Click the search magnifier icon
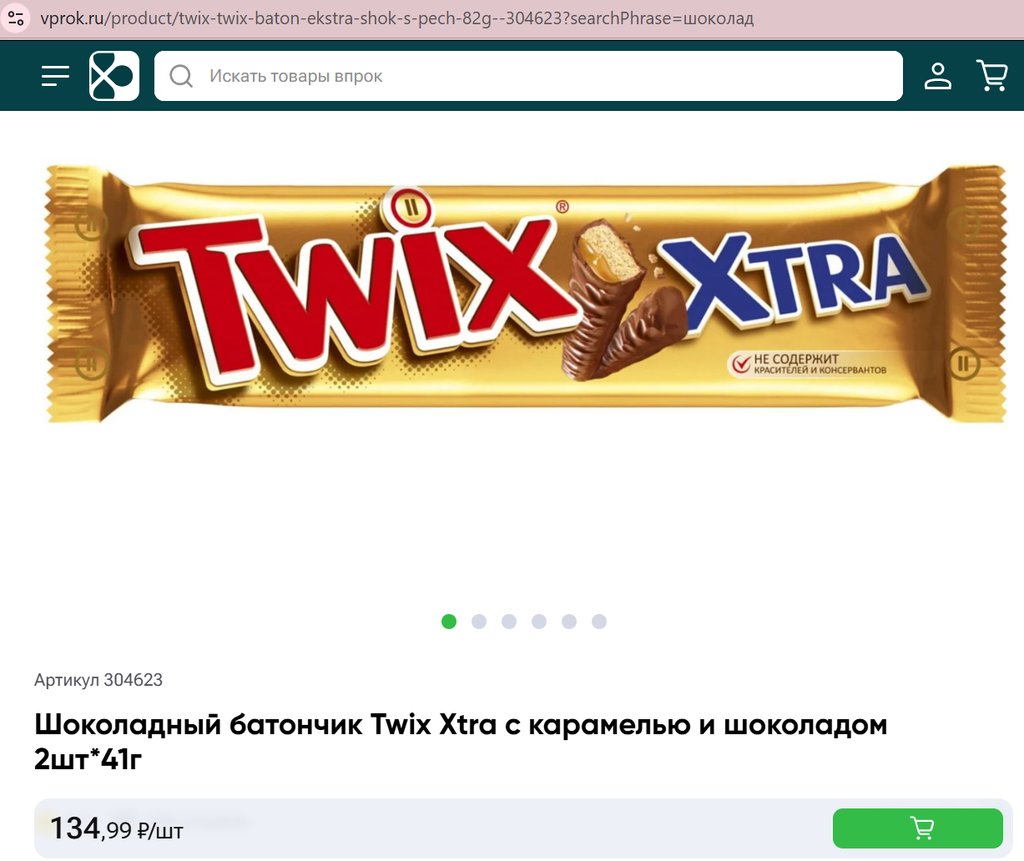 [x=181, y=76]
